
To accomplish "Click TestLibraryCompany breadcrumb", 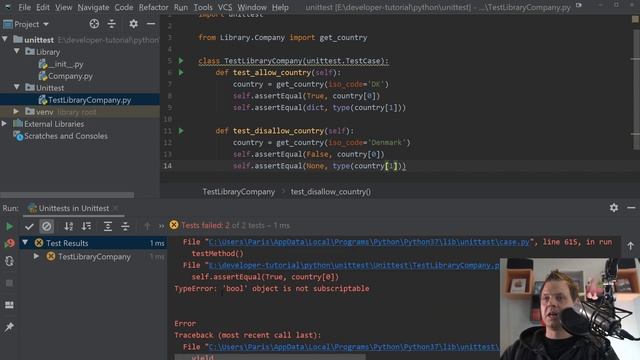I will 239,191.
